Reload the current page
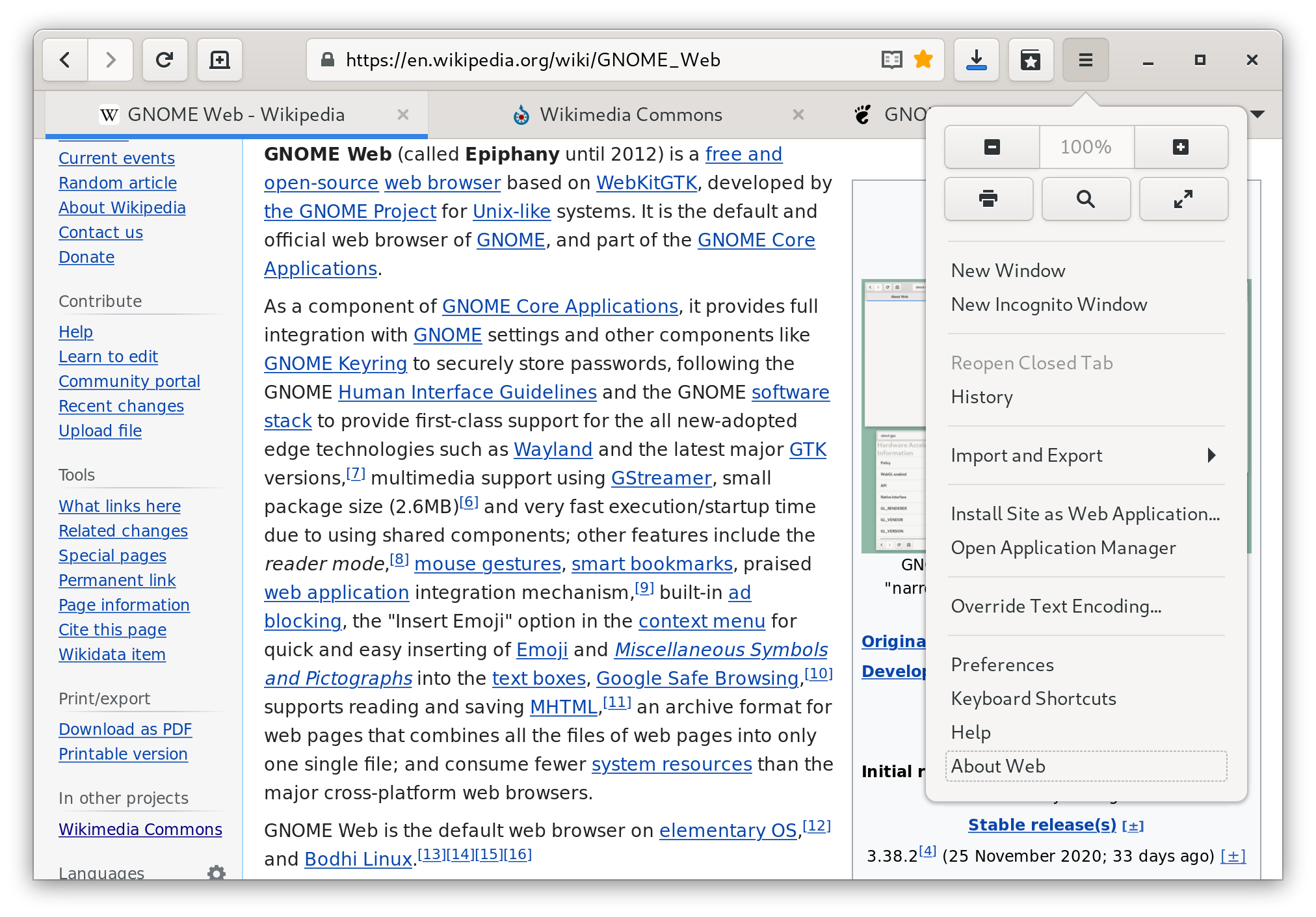This screenshot has width=1316, height=917. coord(164,60)
